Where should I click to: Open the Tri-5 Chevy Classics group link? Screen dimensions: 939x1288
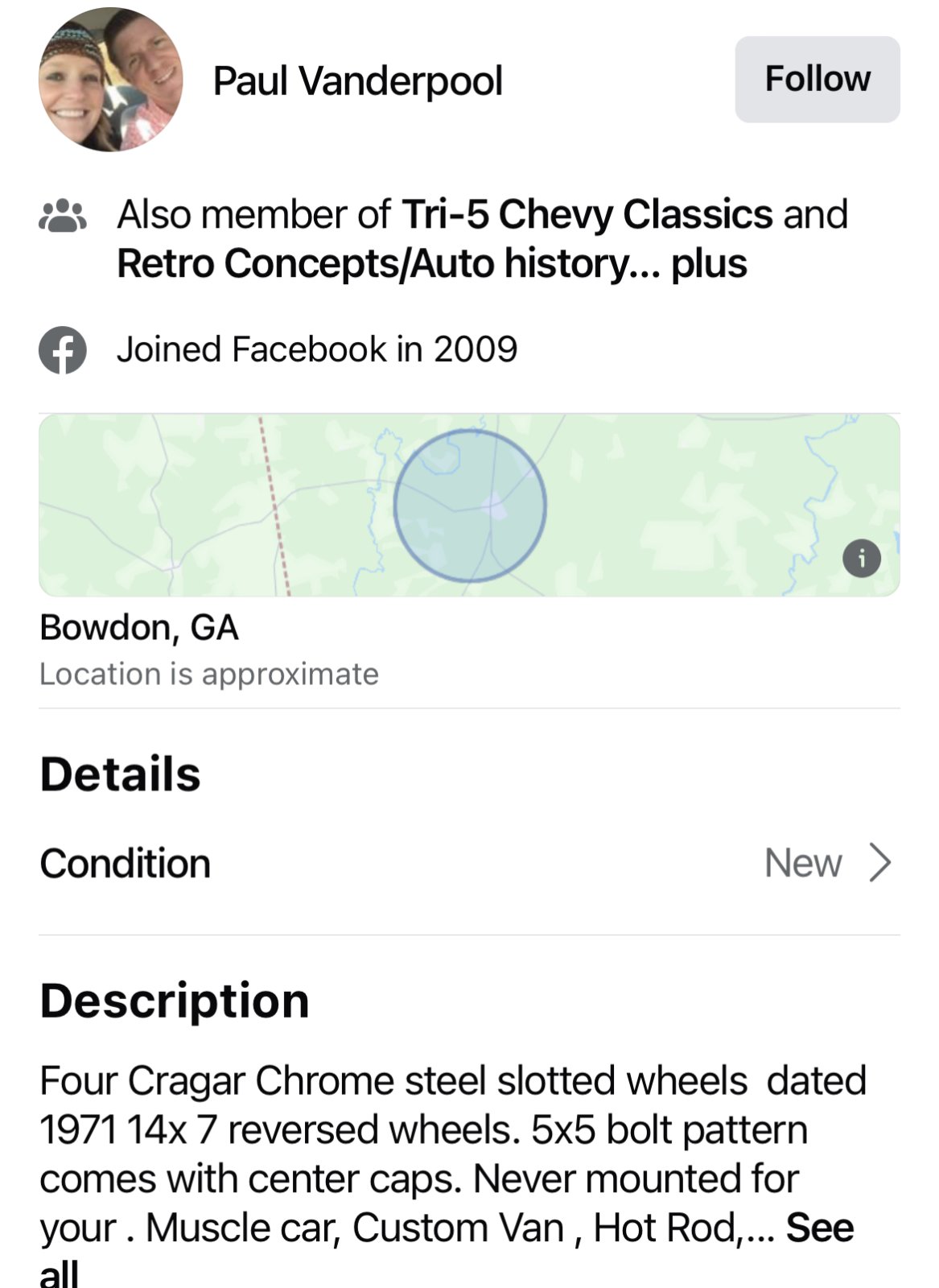[587, 215]
